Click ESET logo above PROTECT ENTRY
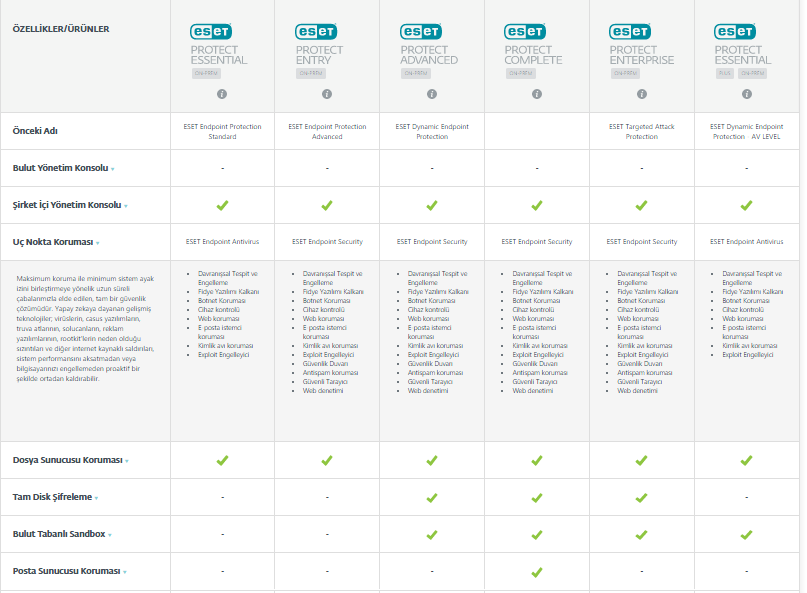The height and width of the screenshot is (593, 807). [316, 32]
